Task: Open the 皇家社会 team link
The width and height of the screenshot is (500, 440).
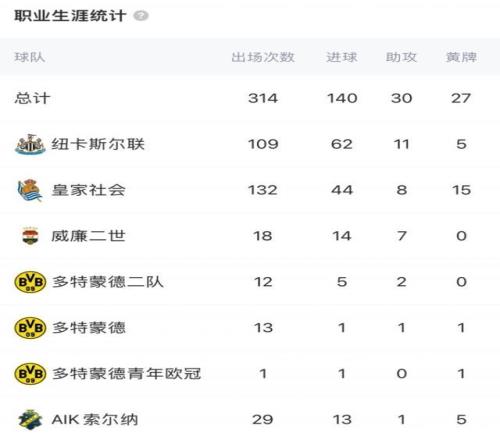Action: coord(88,190)
